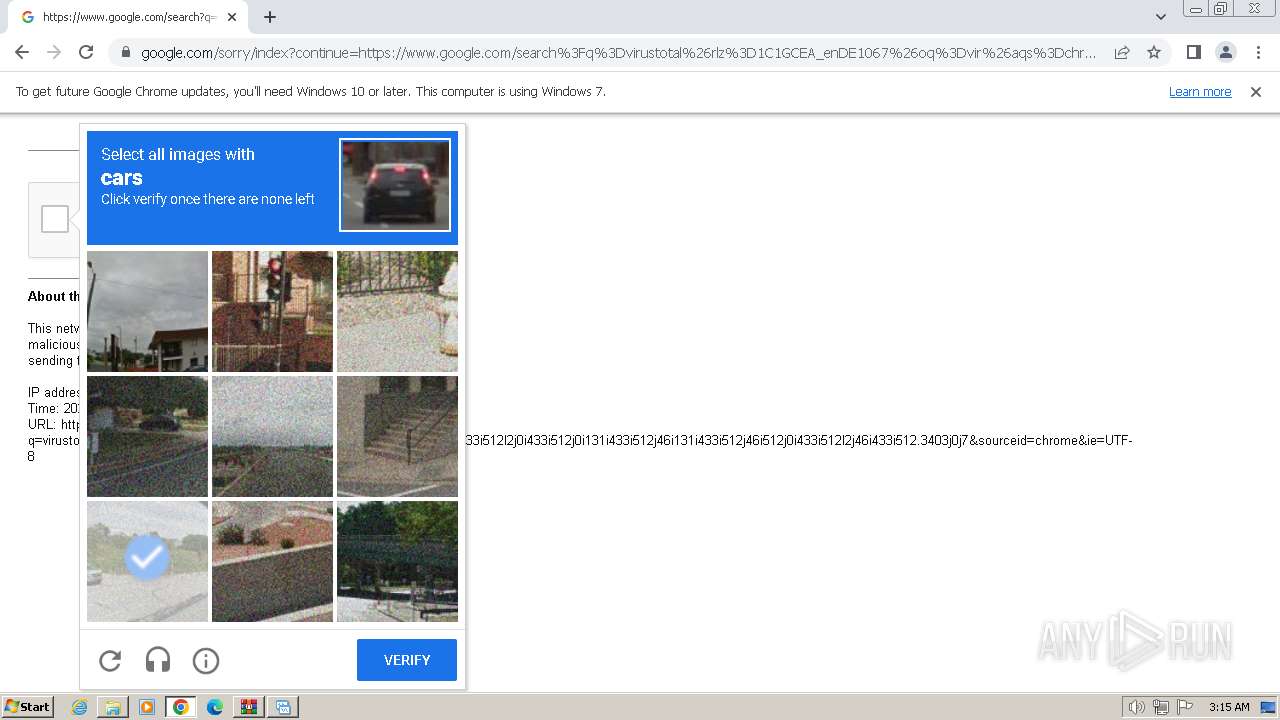The height and width of the screenshot is (720, 1280).
Task: Click the VERIFY button
Action: click(407, 660)
